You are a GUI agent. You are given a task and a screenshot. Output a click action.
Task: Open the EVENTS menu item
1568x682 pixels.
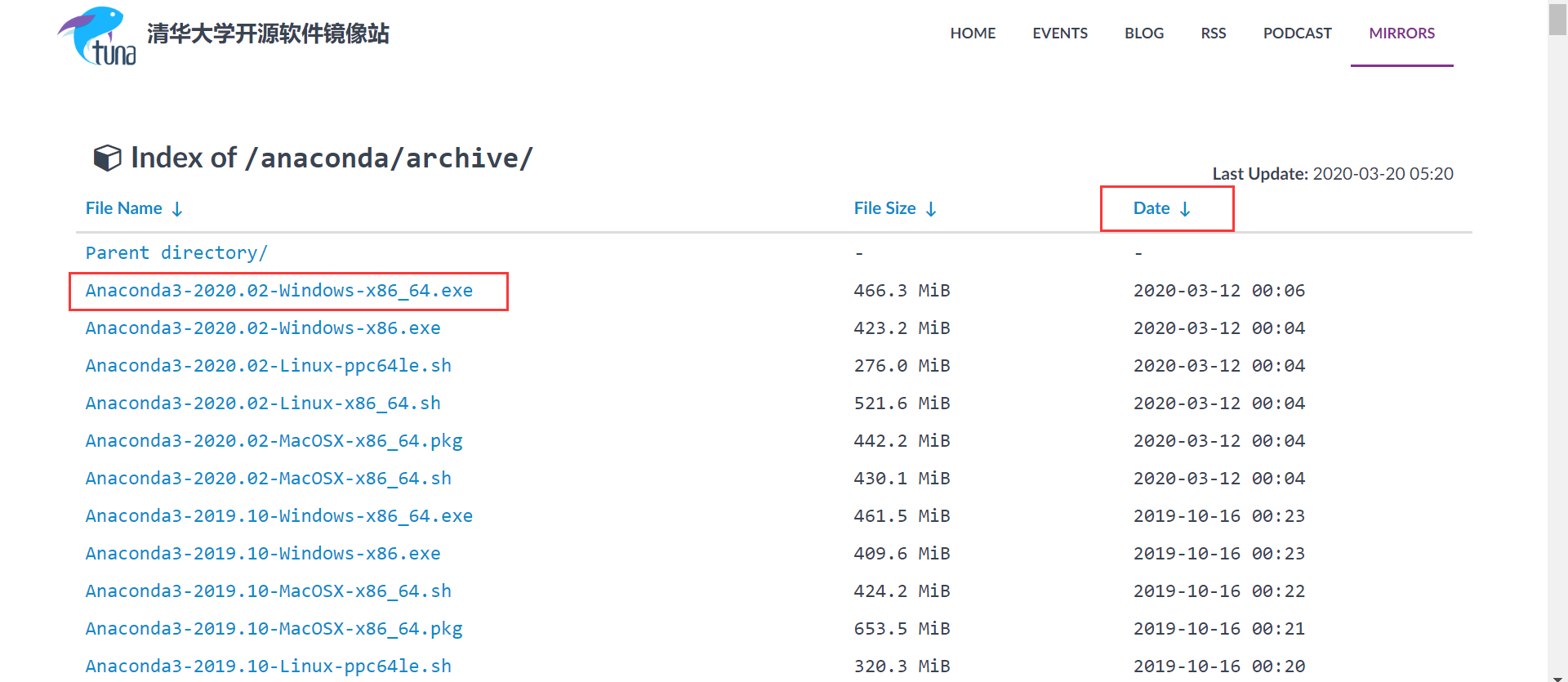pyautogui.click(x=1060, y=33)
